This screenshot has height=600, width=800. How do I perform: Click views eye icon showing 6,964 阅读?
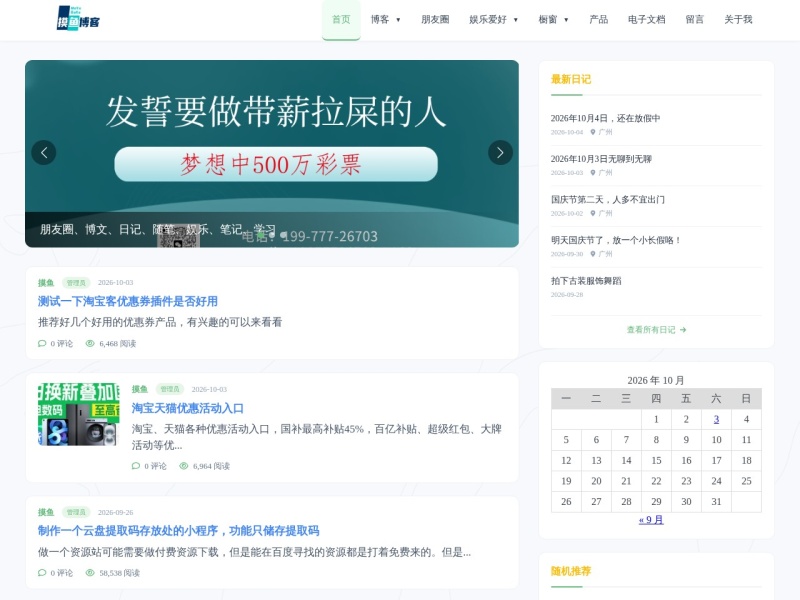(x=184, y=466)
